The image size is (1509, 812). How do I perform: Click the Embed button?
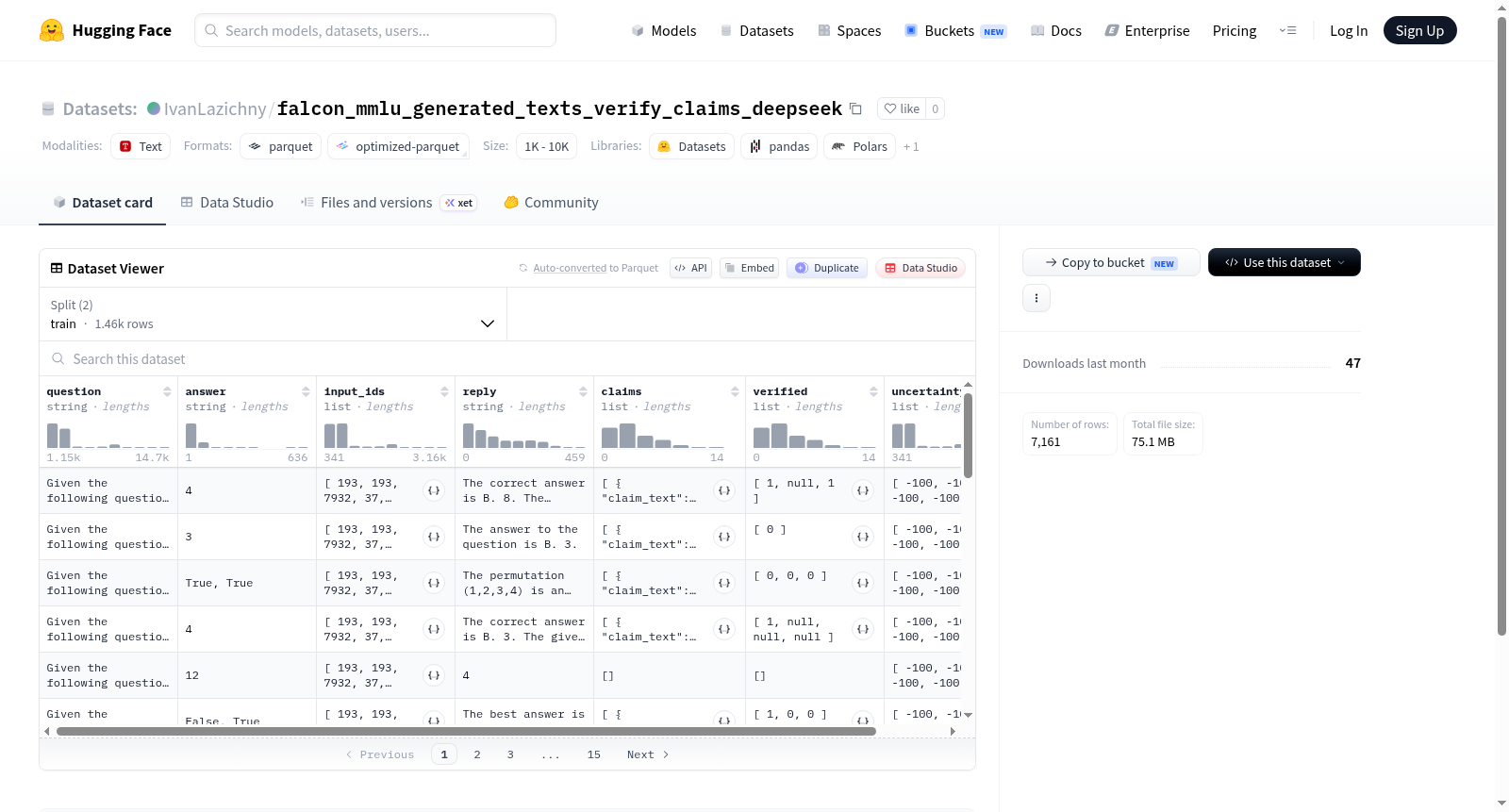[750, 268]
